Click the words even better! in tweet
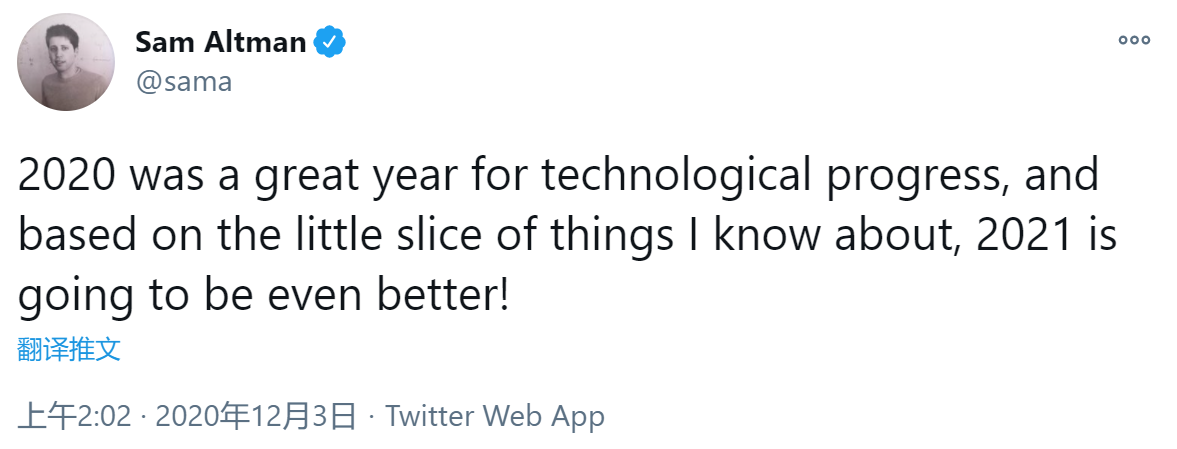This screenshot has width=1177, height=449. tap(387, 295)
